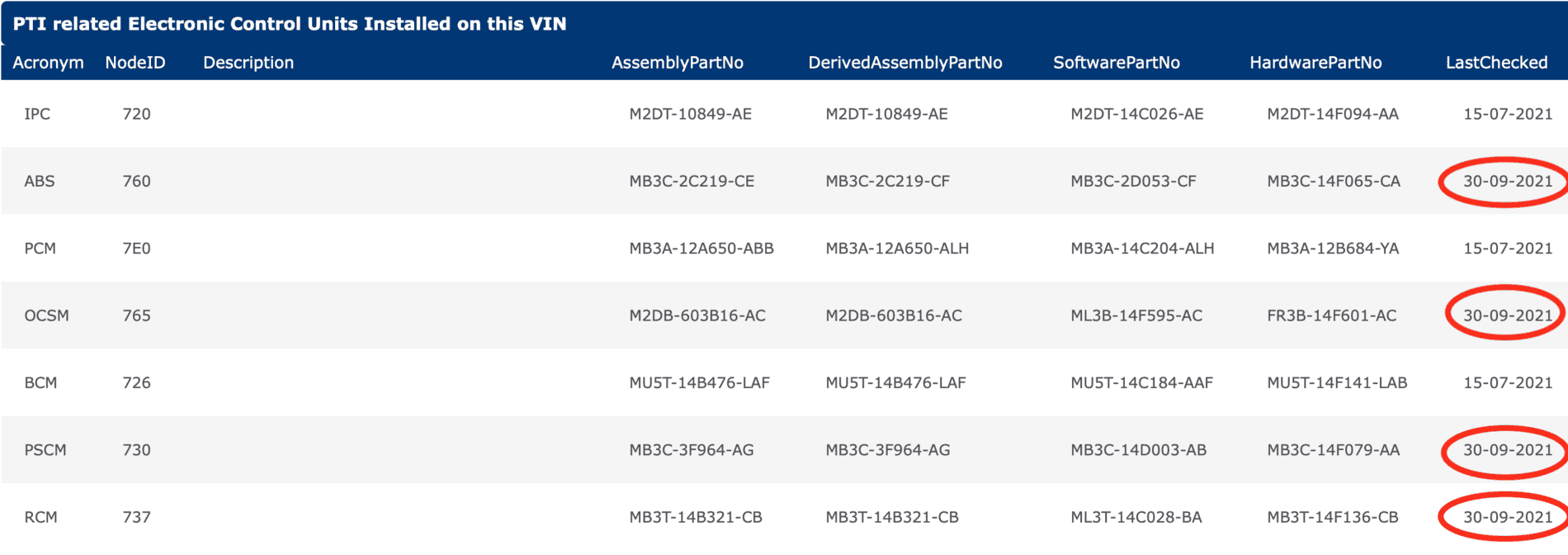Click the AssemblyPartNo column header
The width and height of the screenshot is (1568, 555).
pyautogui.click(x=678, y=63)
